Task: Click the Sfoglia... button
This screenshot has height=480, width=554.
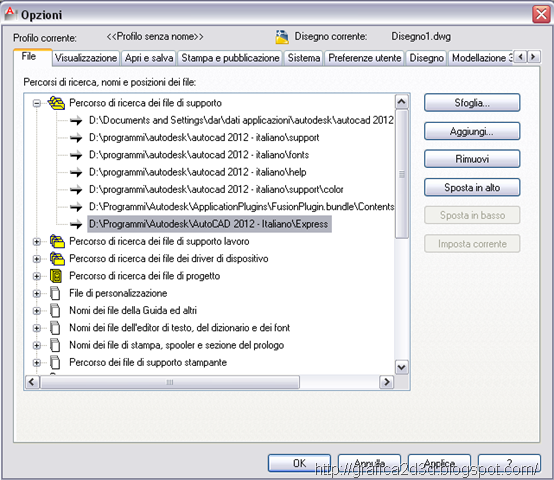Action: [472, 103]
